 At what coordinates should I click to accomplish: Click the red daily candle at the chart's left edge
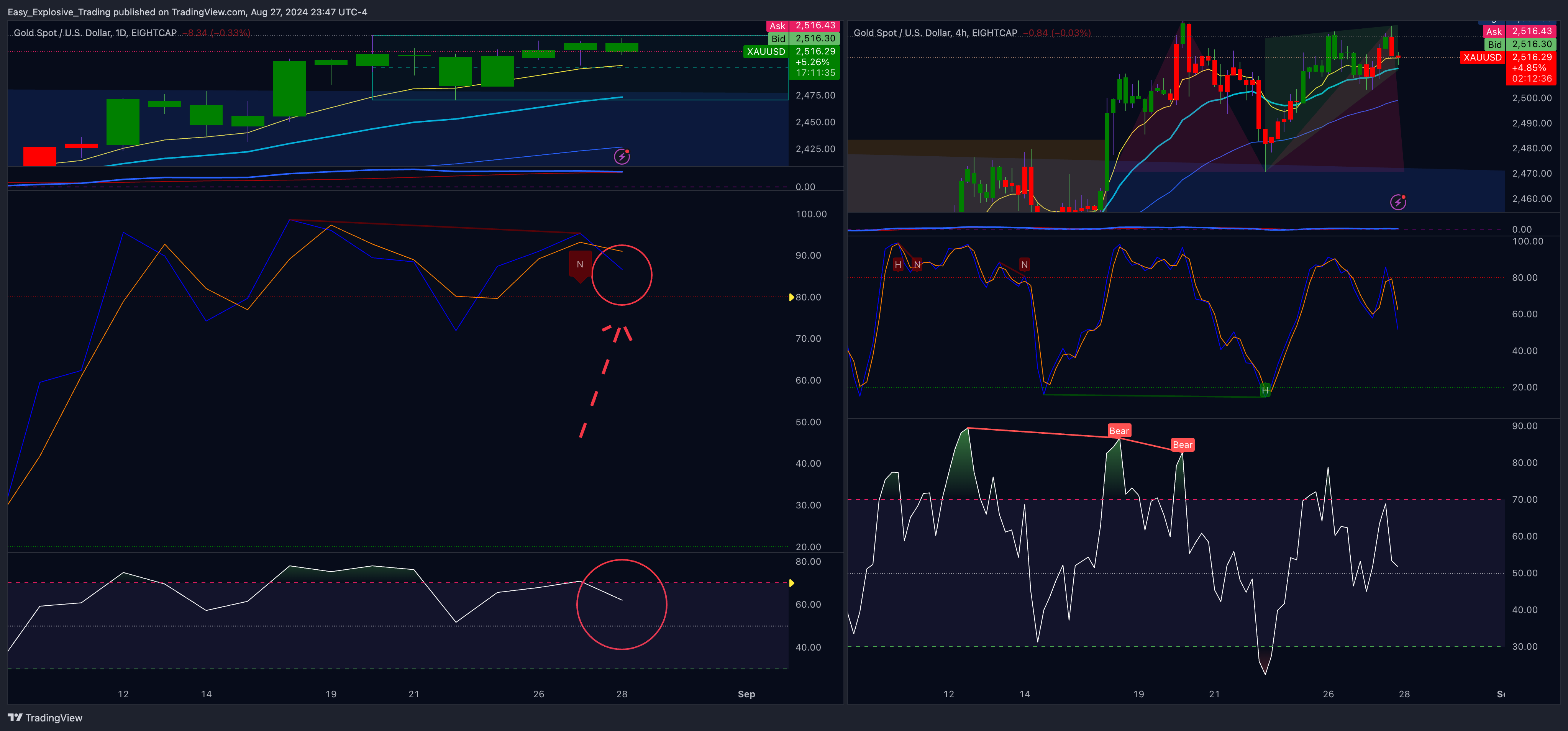[x=39, y=156]
